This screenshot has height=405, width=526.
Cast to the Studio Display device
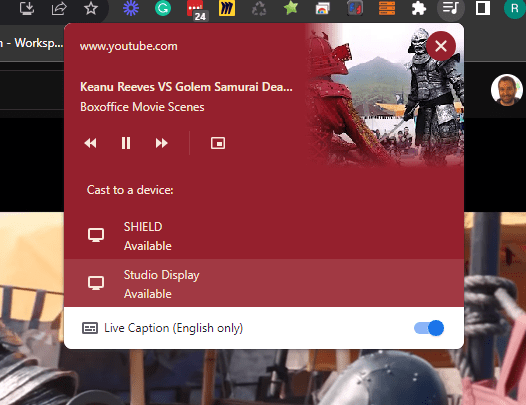point(264,283)
